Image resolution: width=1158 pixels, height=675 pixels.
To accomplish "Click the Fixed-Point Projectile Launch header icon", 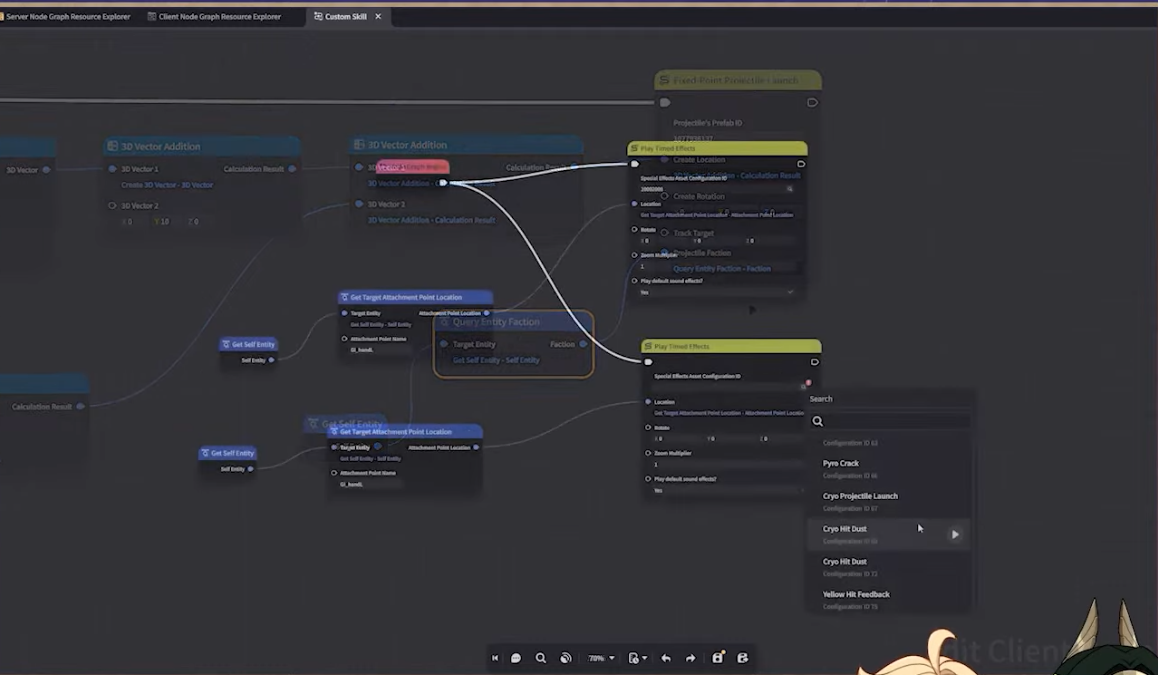I will pyautogui.click(x=664, y=80).
